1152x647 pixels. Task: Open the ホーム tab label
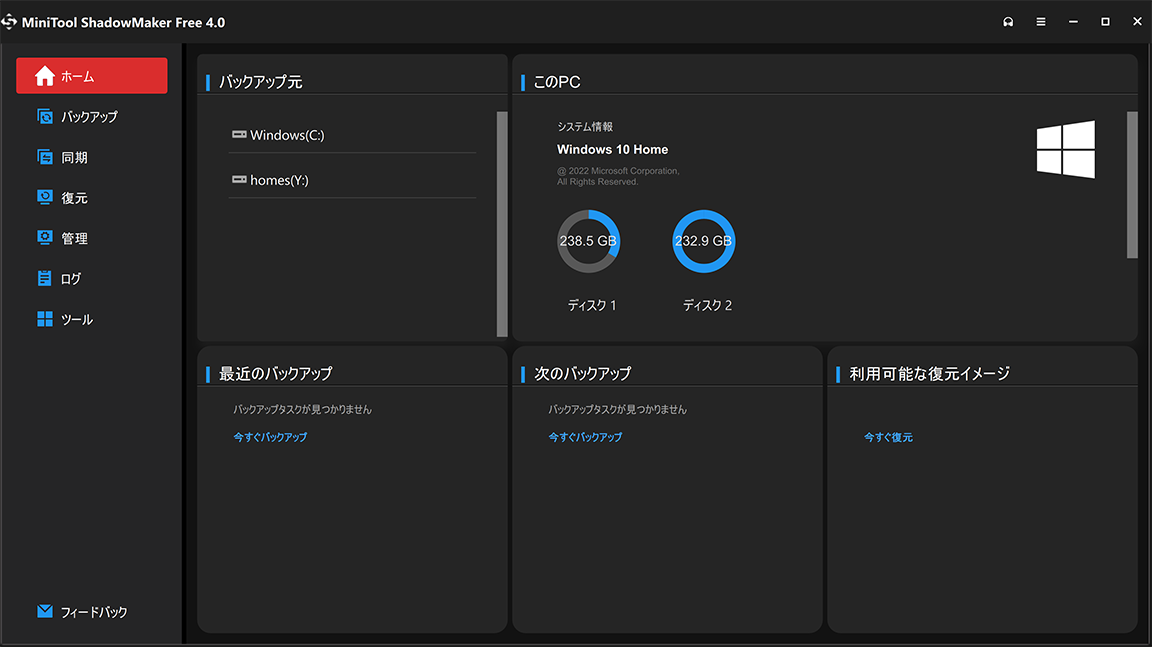[77, 76]
